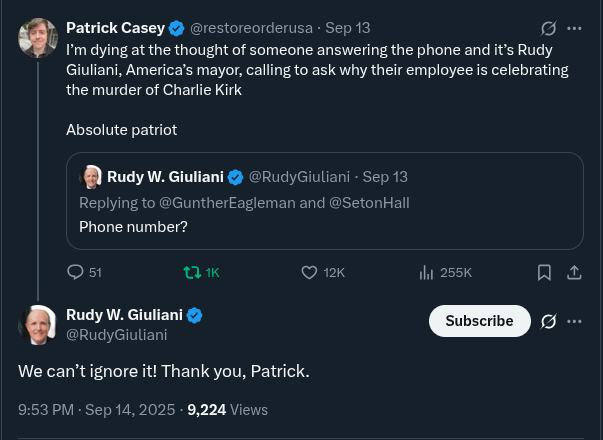
Task: Click the @GuntherEagleman mention in the quoted post
Action: pos(226,202)
